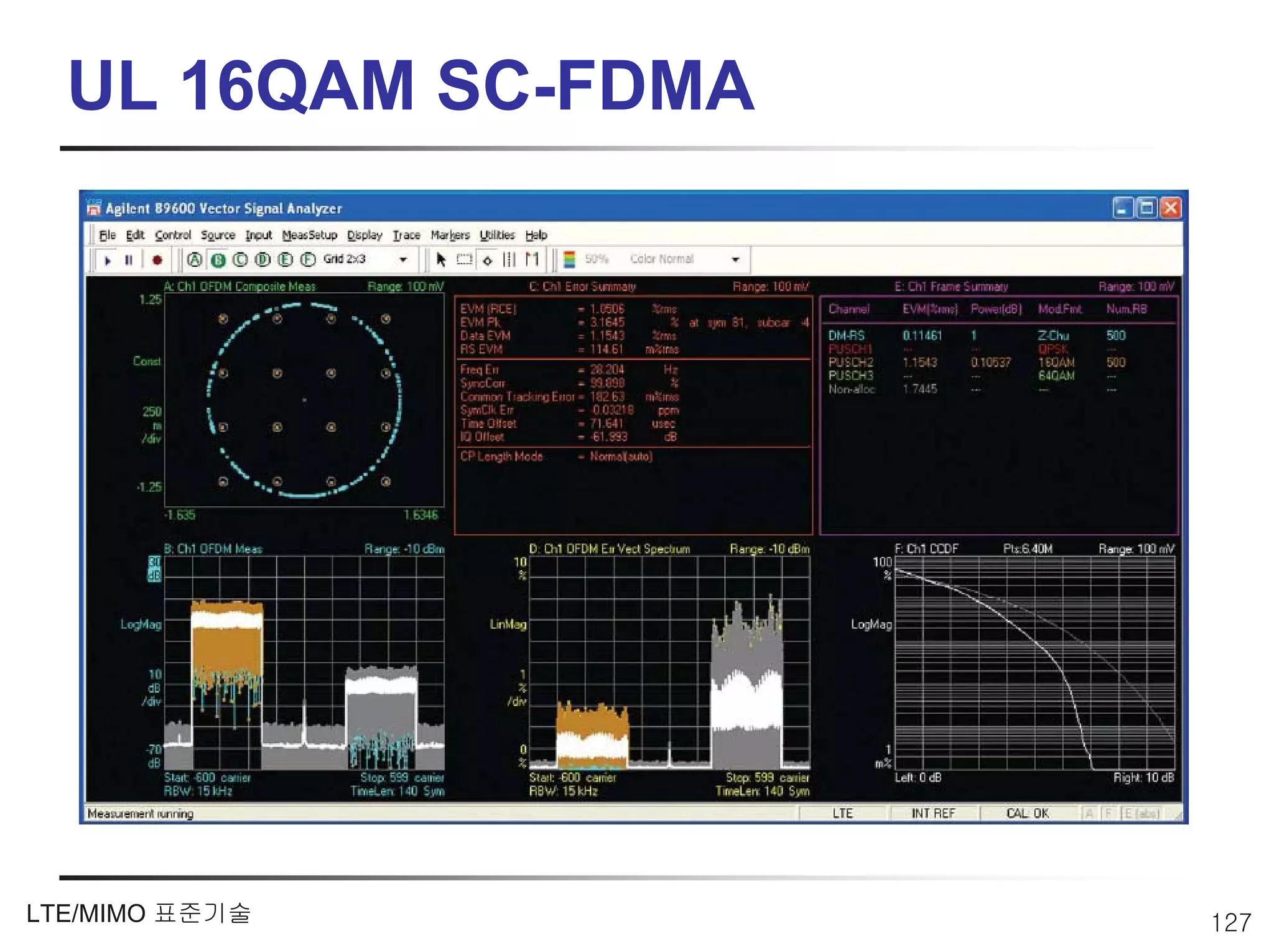Screen dimensions: 1274x952
Task: Click the 'LinMag' format label on trace D
Action: point(508,624)
